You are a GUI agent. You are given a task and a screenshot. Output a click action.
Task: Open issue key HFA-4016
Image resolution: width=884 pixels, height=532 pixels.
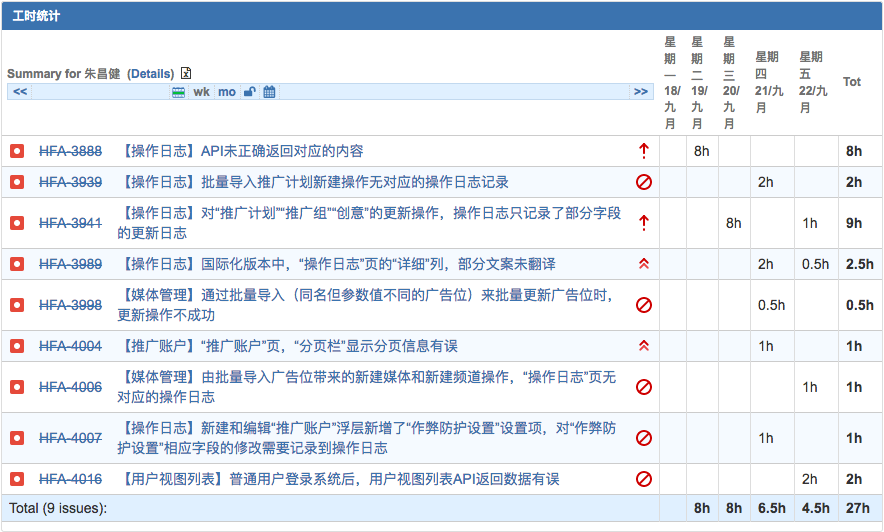coord(70,479)
